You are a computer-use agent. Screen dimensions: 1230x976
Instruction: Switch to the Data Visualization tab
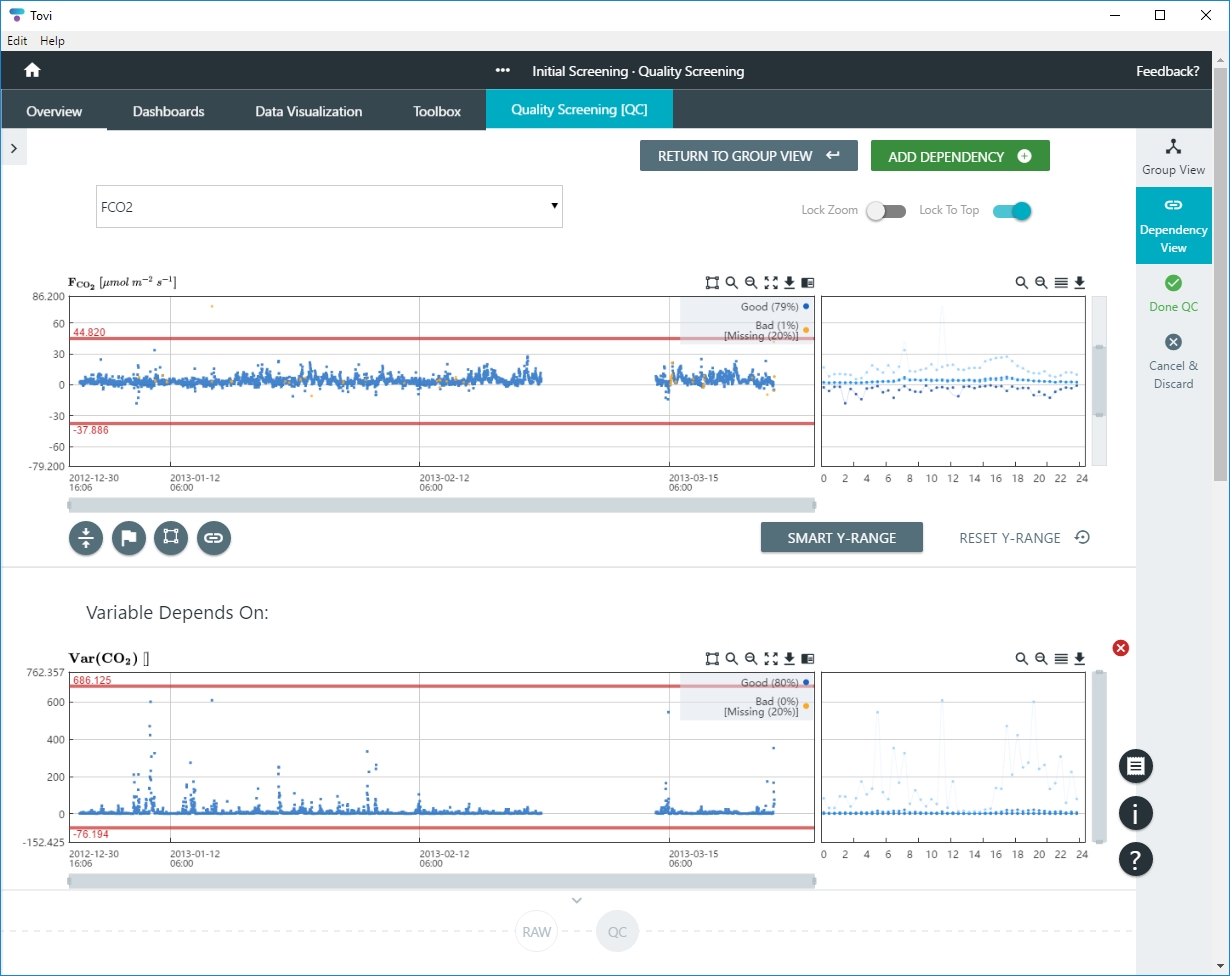point(308,111)
